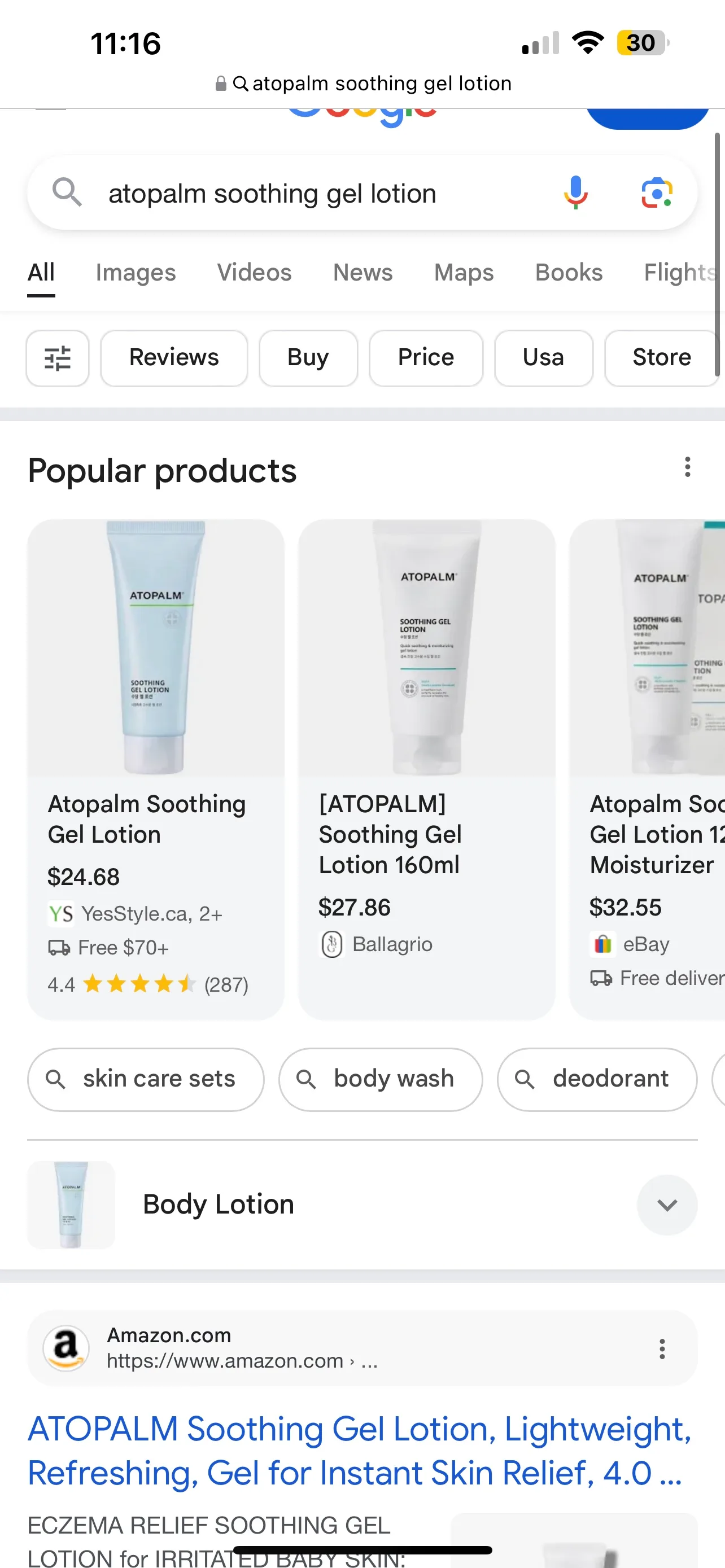The image size is (725, 1568).
Task: Open the search filters sliders icon
Action: click(x=57, y=358)
